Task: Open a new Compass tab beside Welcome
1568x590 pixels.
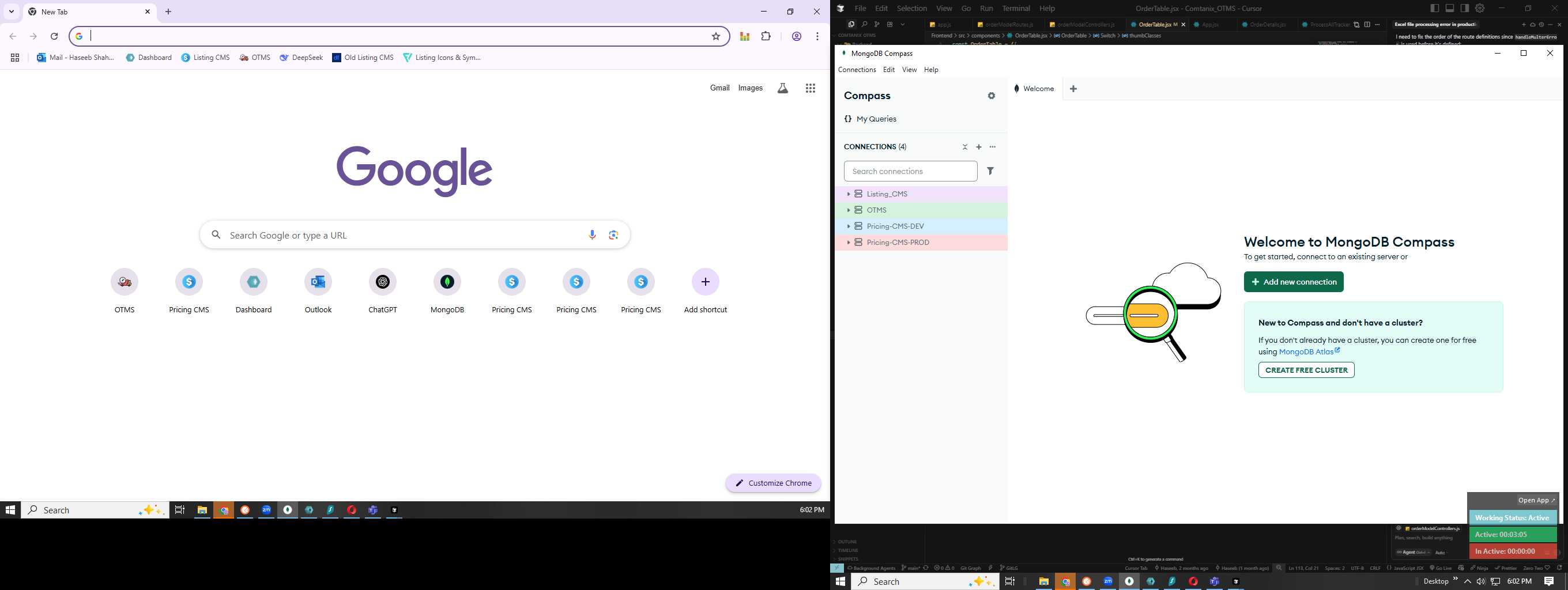Action: coord(1073,89)
